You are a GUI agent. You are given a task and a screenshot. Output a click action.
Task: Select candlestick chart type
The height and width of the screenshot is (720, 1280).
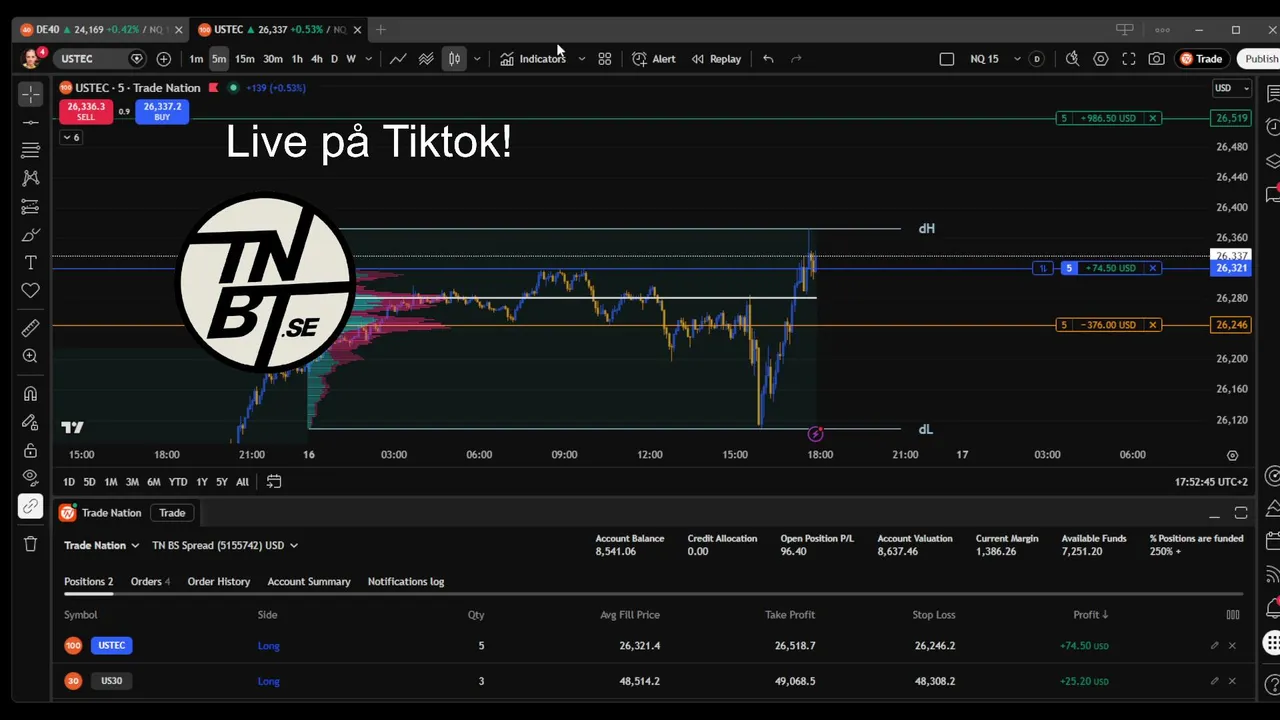click(x=454, y=59)
